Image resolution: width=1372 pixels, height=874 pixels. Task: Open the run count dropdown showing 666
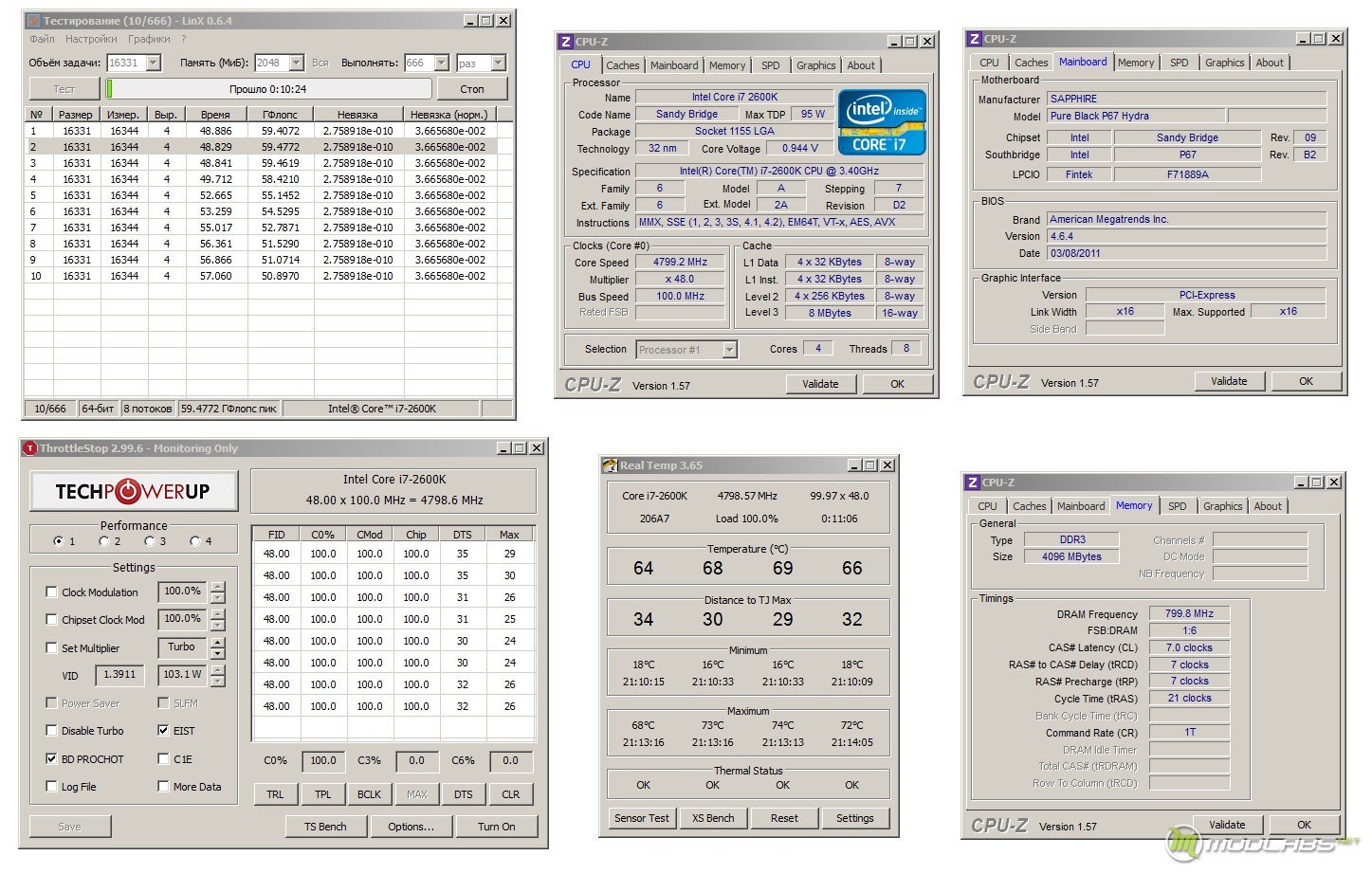click(441, 63)
